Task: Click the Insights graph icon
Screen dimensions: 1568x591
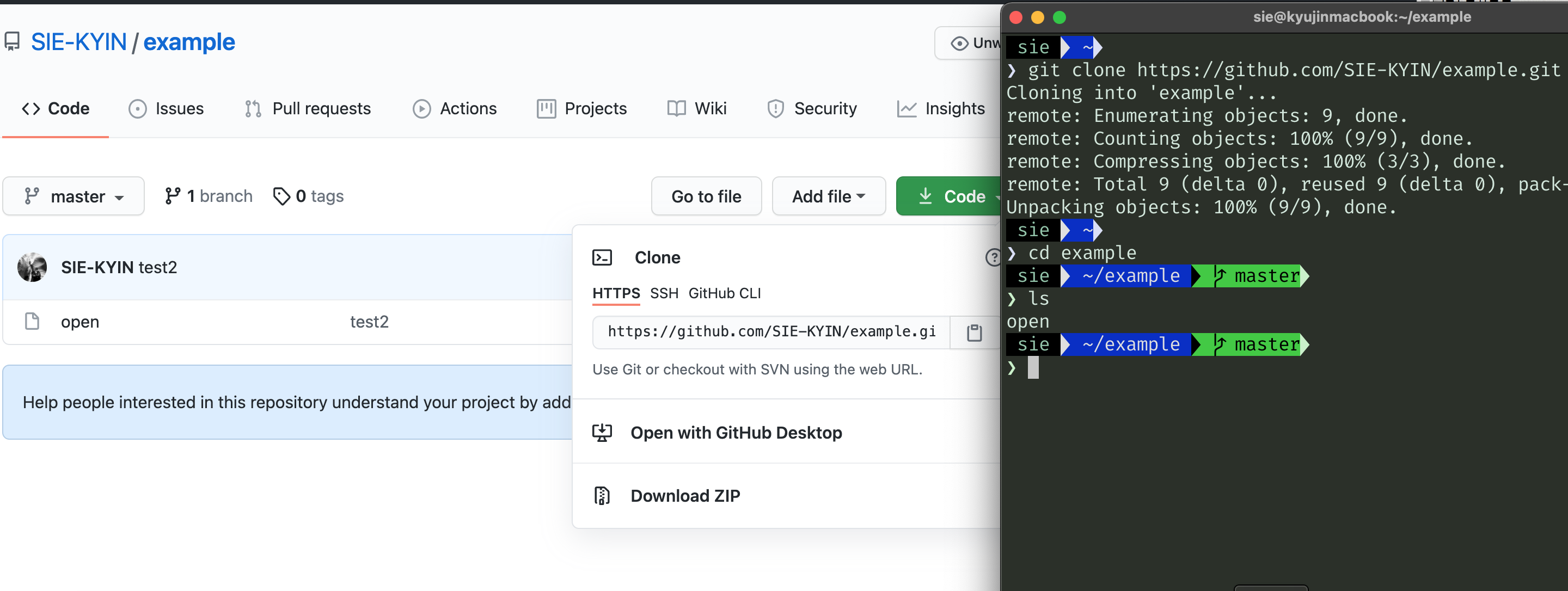Action: click(x=906, y=109)
